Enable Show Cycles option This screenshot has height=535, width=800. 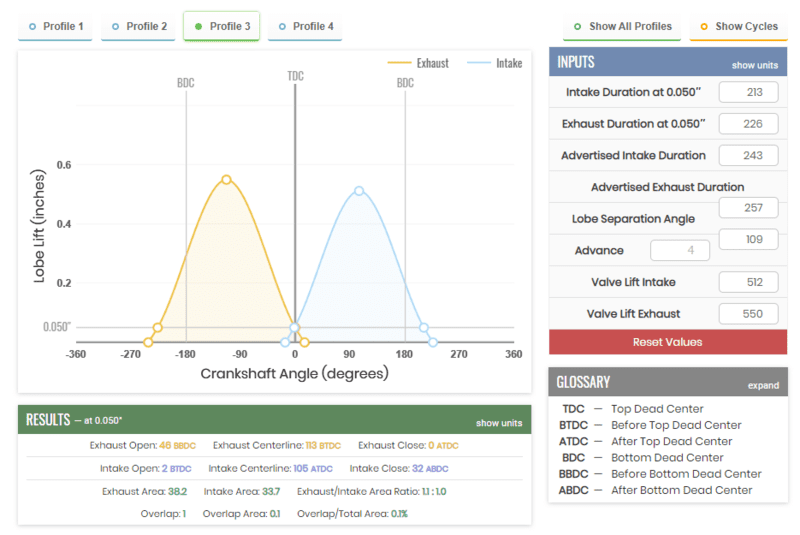click(738, 26)
